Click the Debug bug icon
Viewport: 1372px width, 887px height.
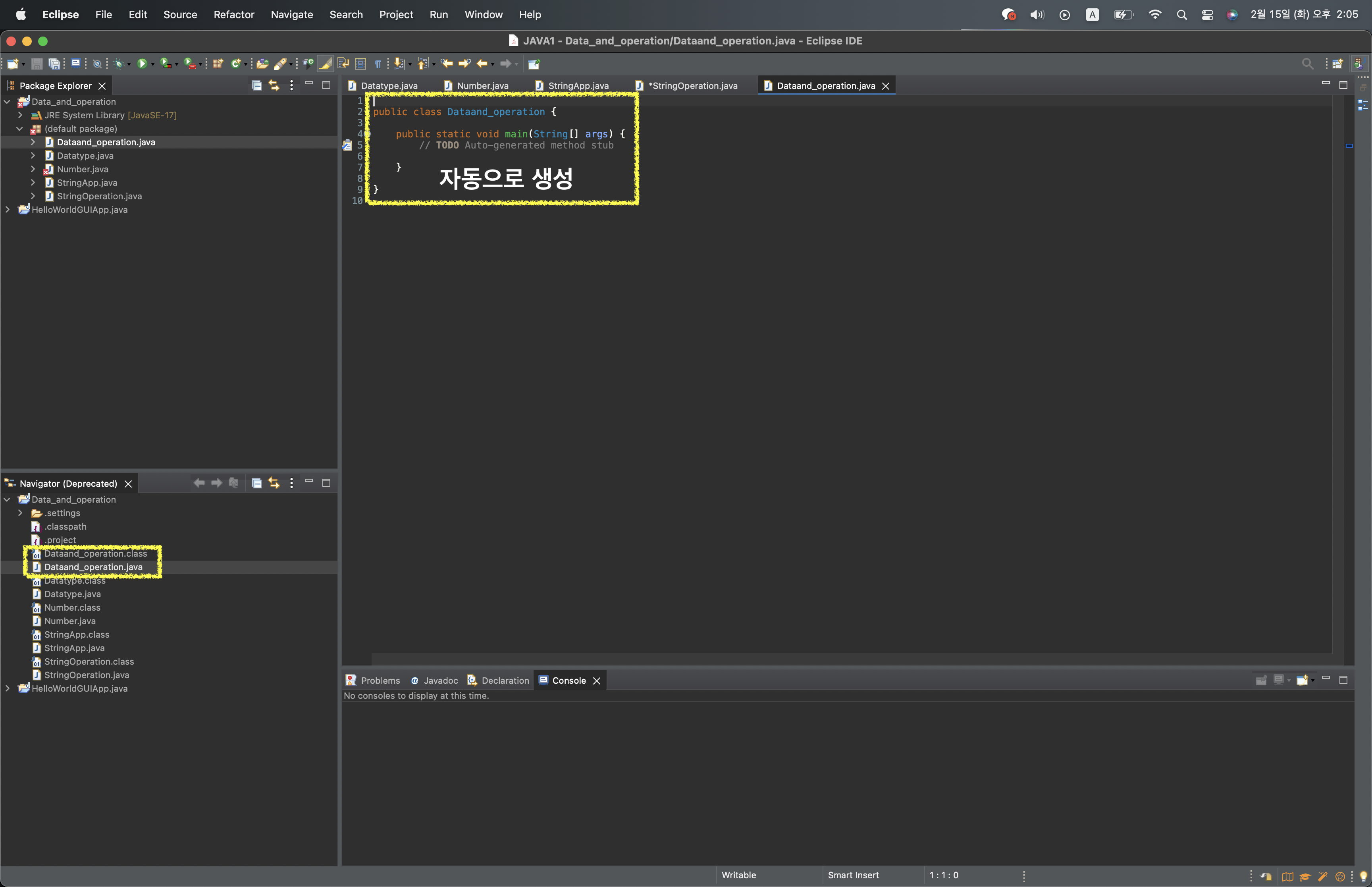119,64
